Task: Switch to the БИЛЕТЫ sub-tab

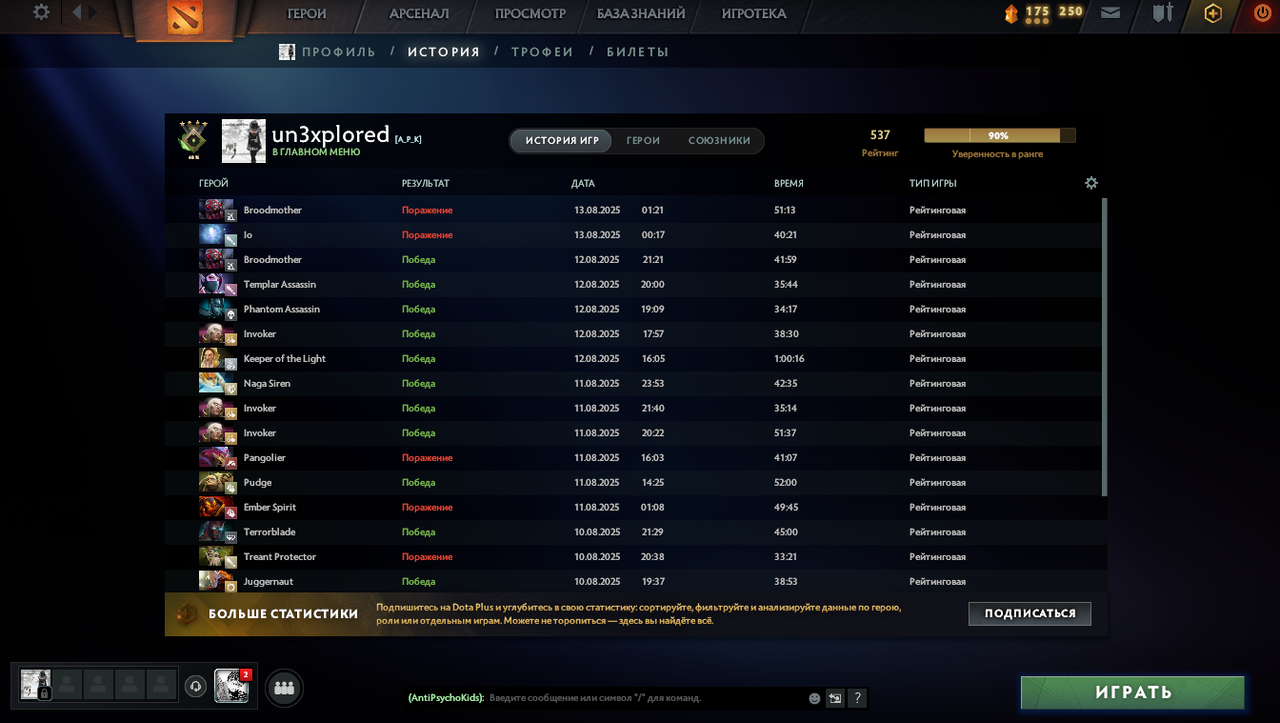Action: 638,52
